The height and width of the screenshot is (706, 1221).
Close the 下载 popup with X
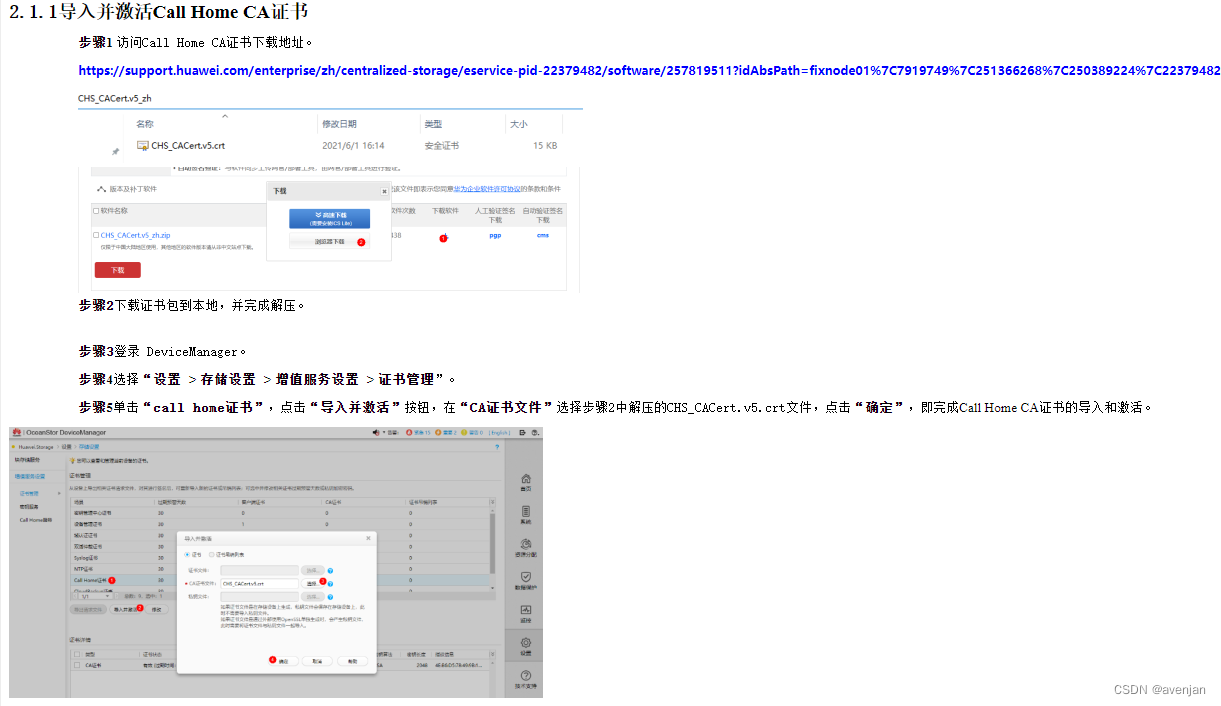[384, 191]
